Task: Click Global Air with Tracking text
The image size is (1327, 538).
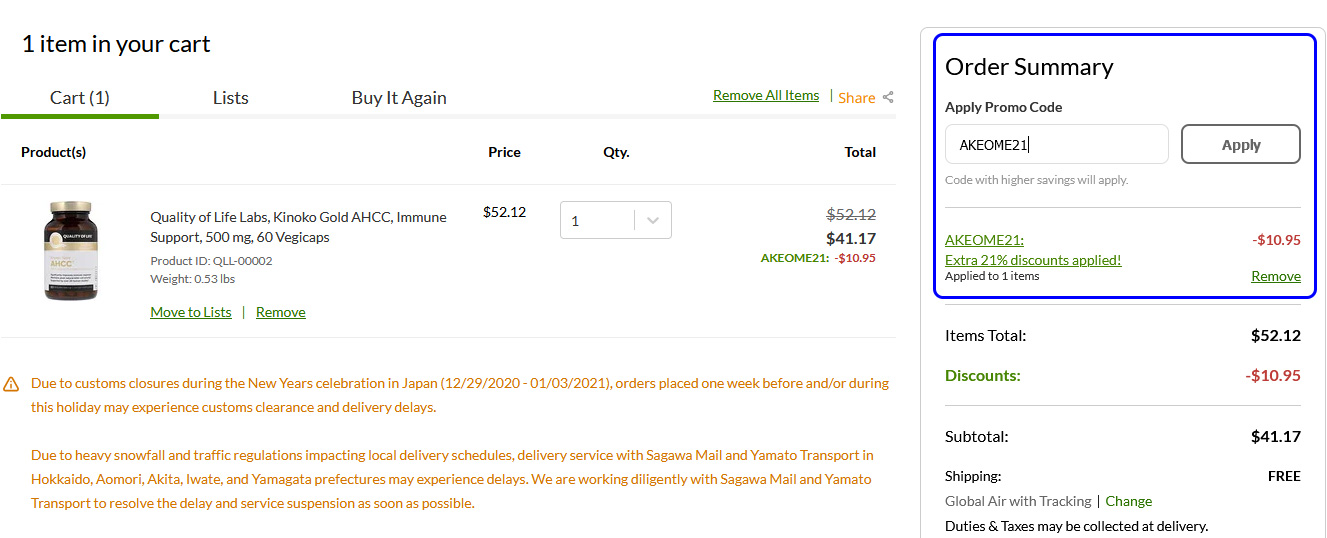Action: pos(1018,501)
